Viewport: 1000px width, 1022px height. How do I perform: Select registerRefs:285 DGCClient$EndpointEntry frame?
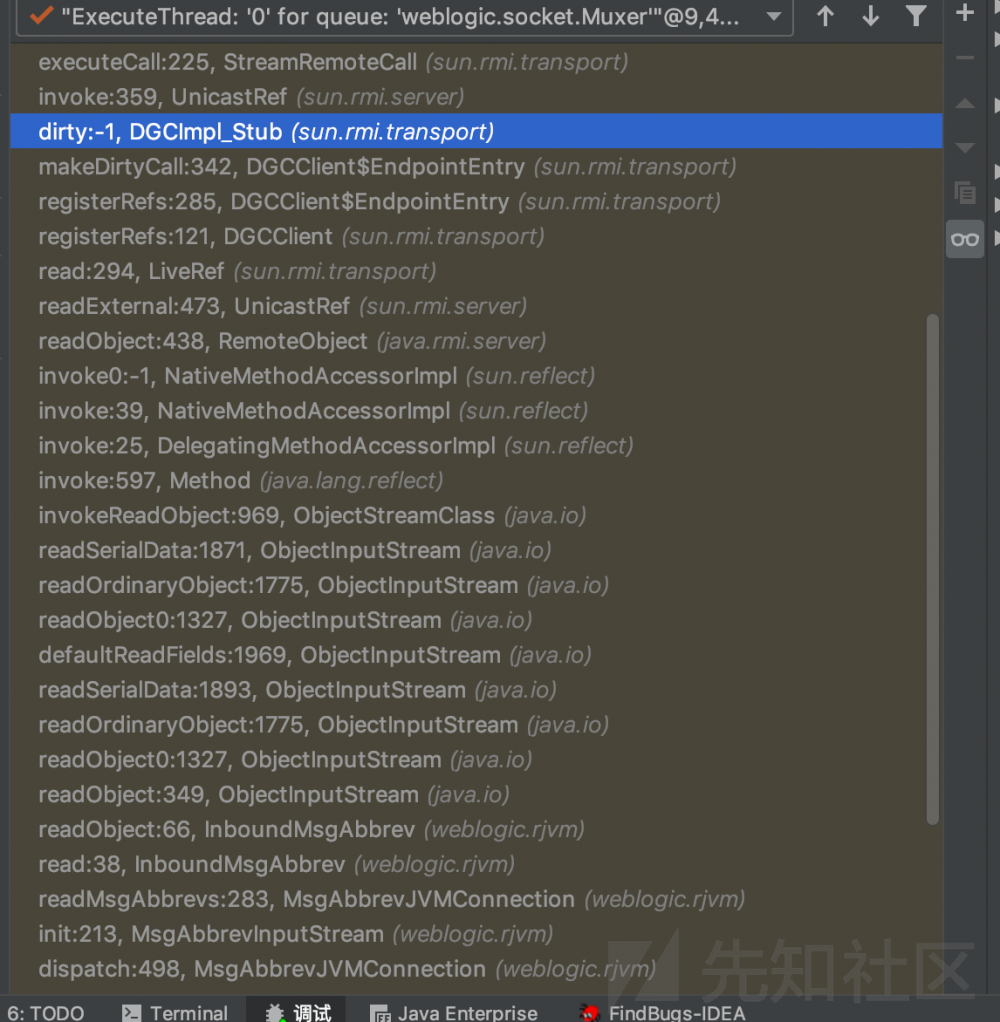(477, 201)
